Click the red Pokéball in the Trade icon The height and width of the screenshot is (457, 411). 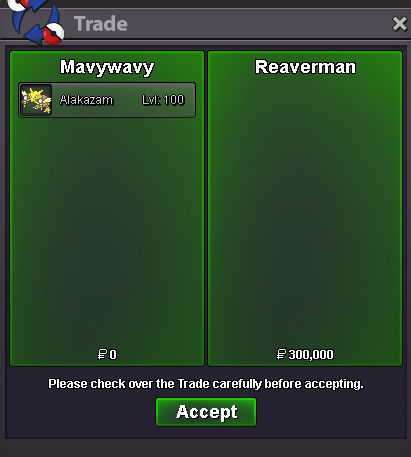tap(54, 34)
